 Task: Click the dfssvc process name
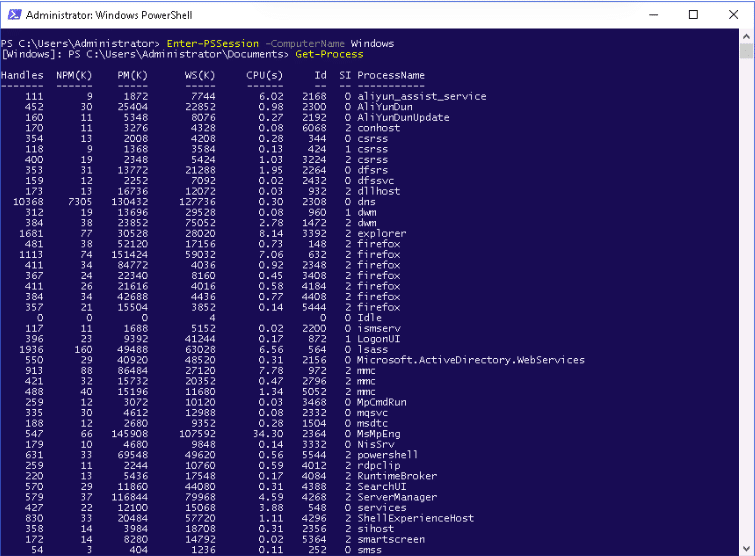point(376,181)
